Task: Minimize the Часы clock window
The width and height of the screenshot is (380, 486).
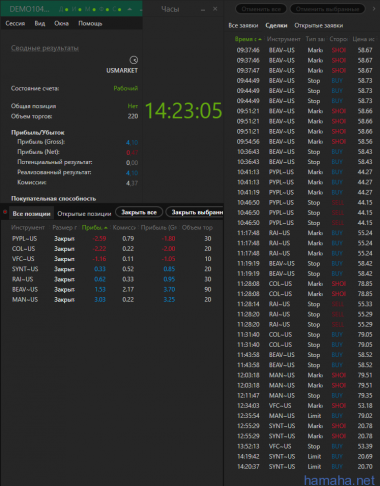Action: [203, 10]
